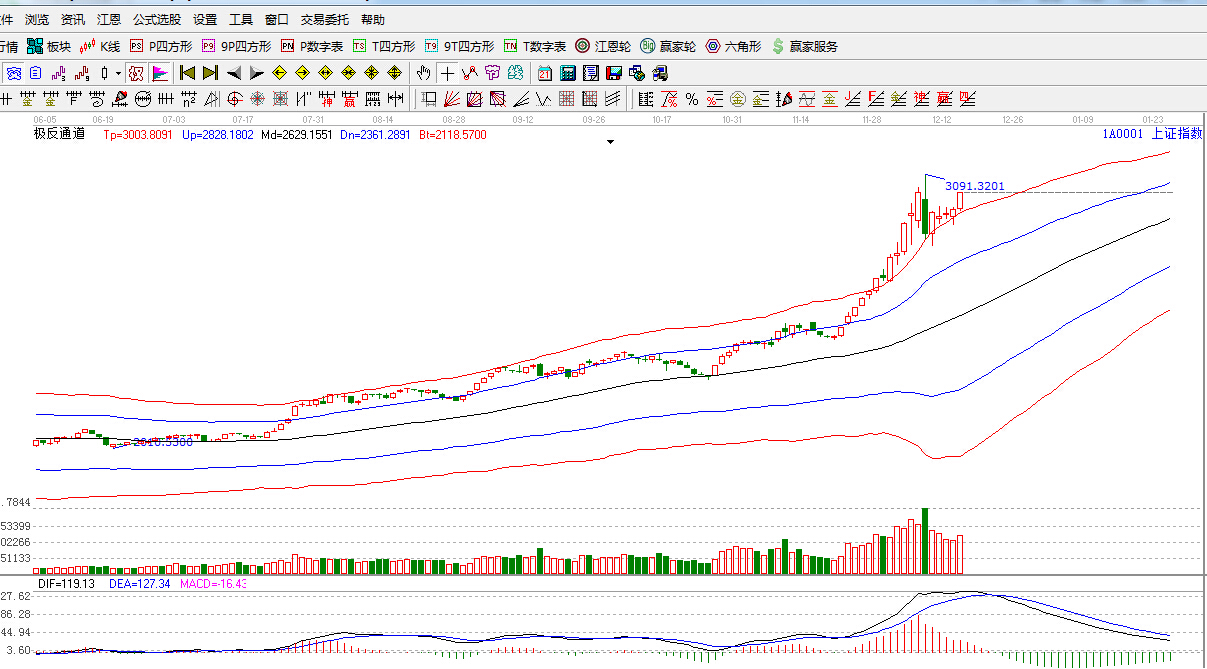Open the 公式选股 menu
Screen dimensions: 1207x669
157,19
